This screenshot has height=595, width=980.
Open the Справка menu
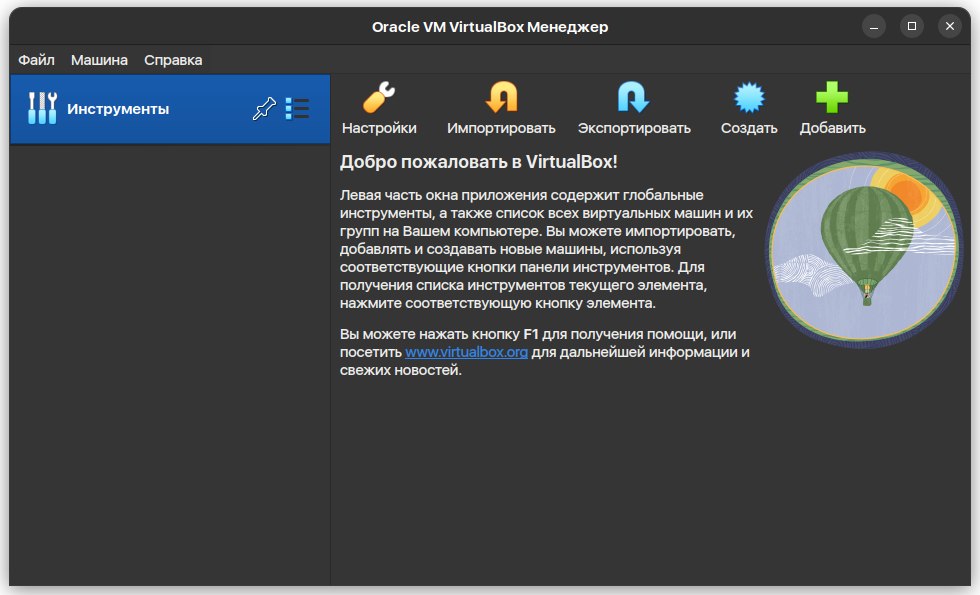pos(173,60)
